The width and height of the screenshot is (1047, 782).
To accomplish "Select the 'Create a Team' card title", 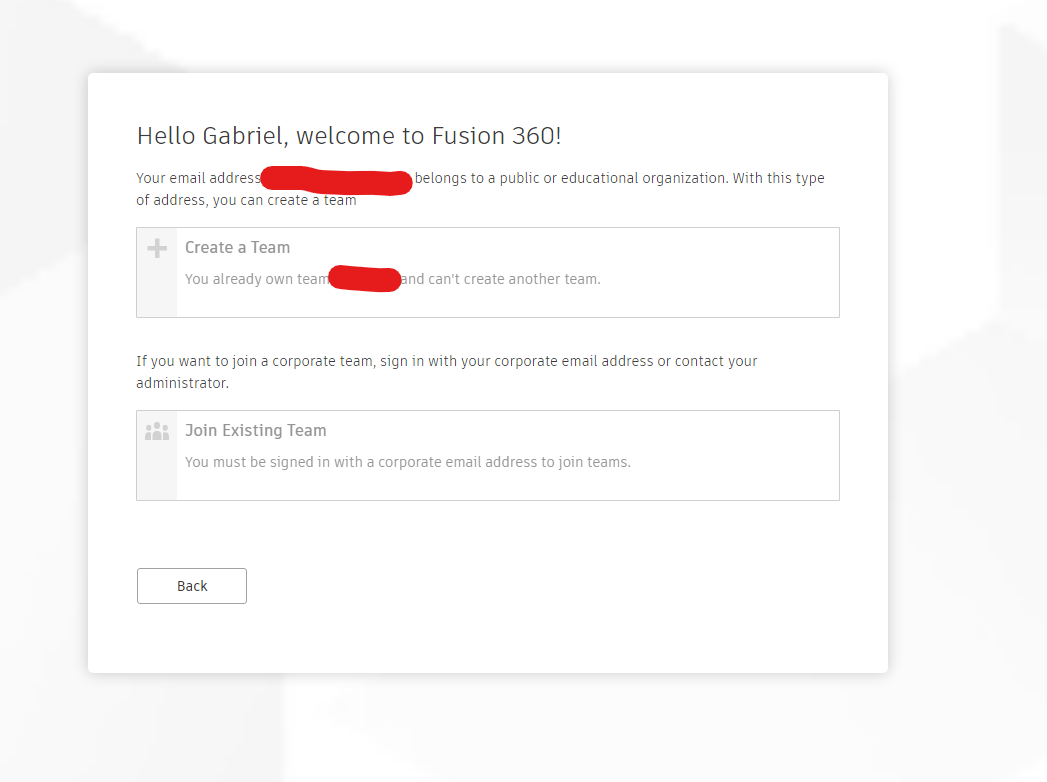I will point(237,247).
